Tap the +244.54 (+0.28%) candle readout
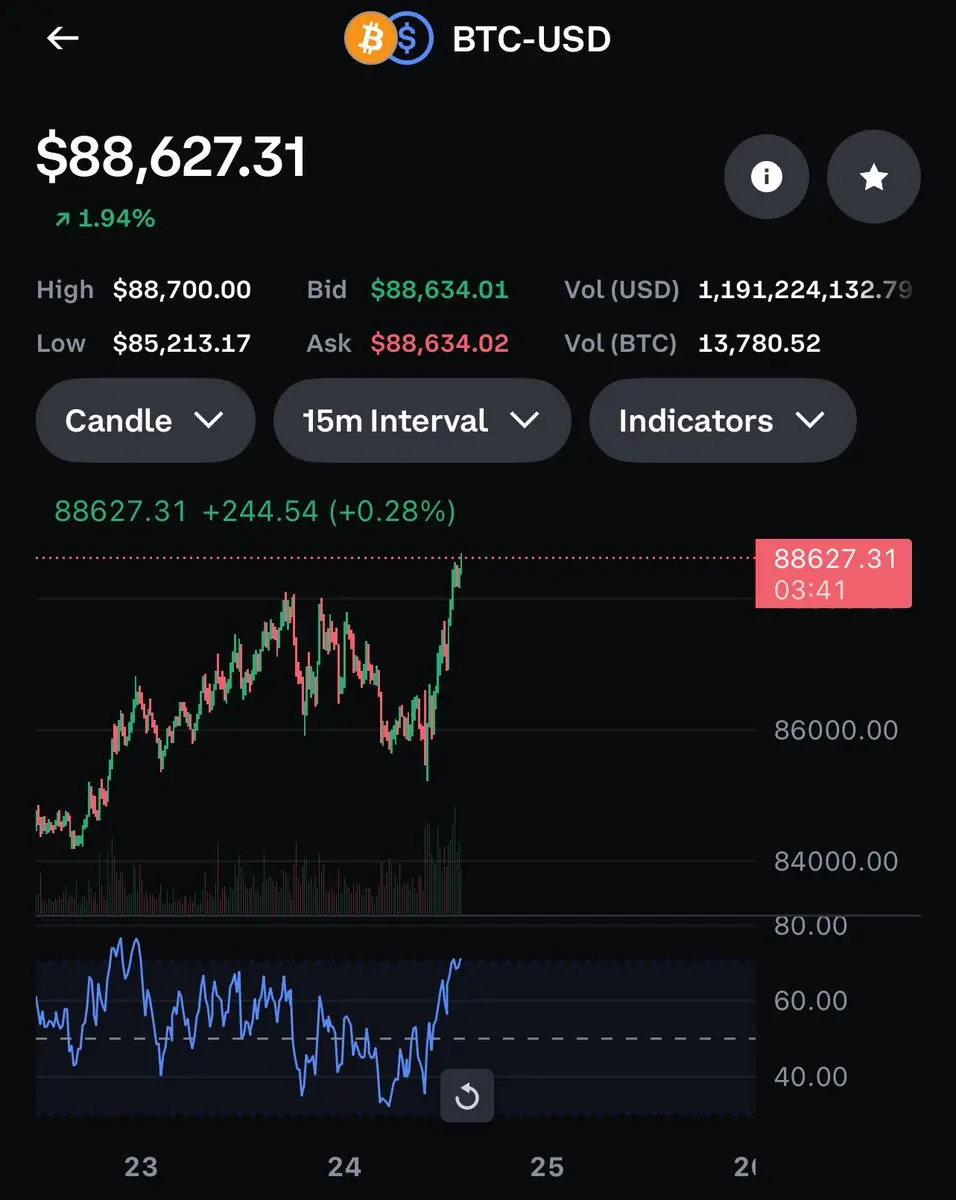This screenshot has height=1200, width=956. pyautogui.click(x=329, y=511)
